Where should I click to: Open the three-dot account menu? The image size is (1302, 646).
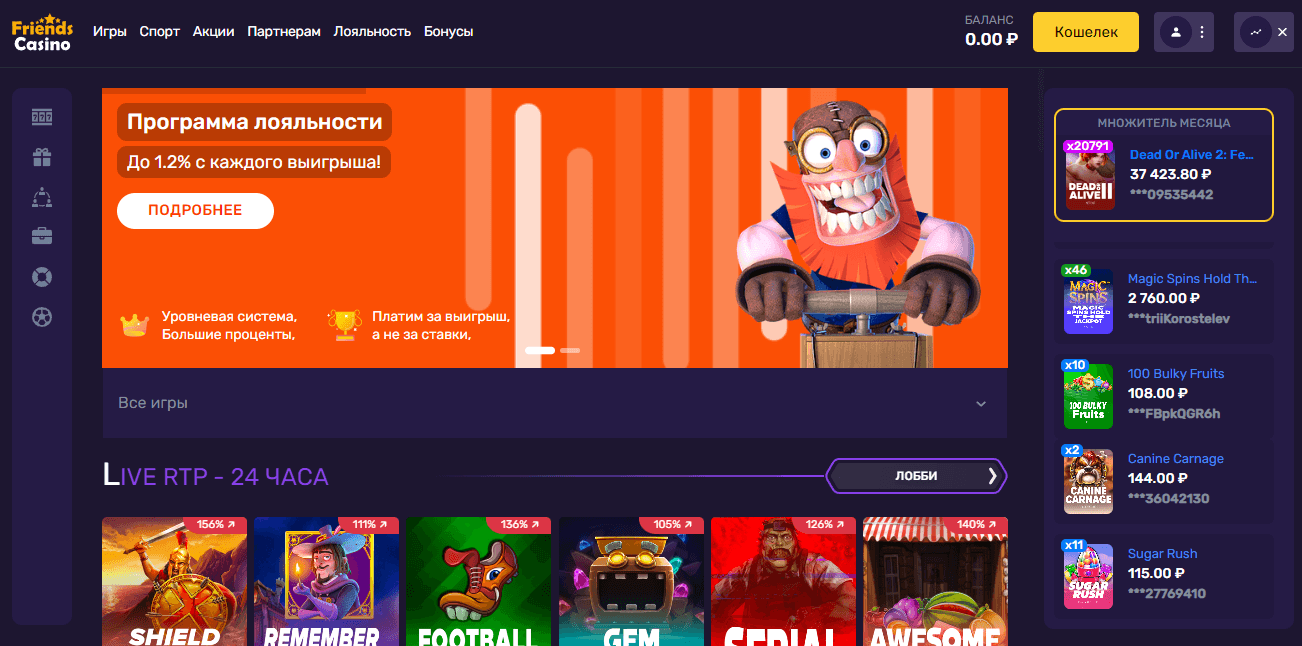[x=1201, y=32]
